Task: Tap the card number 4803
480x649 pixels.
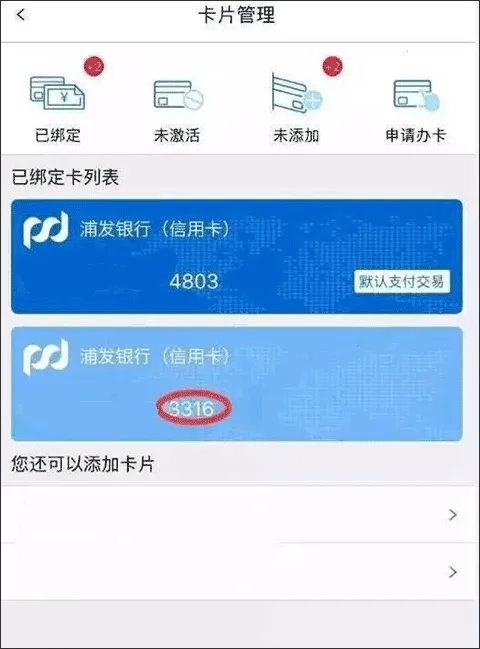Action: [194, 281]
